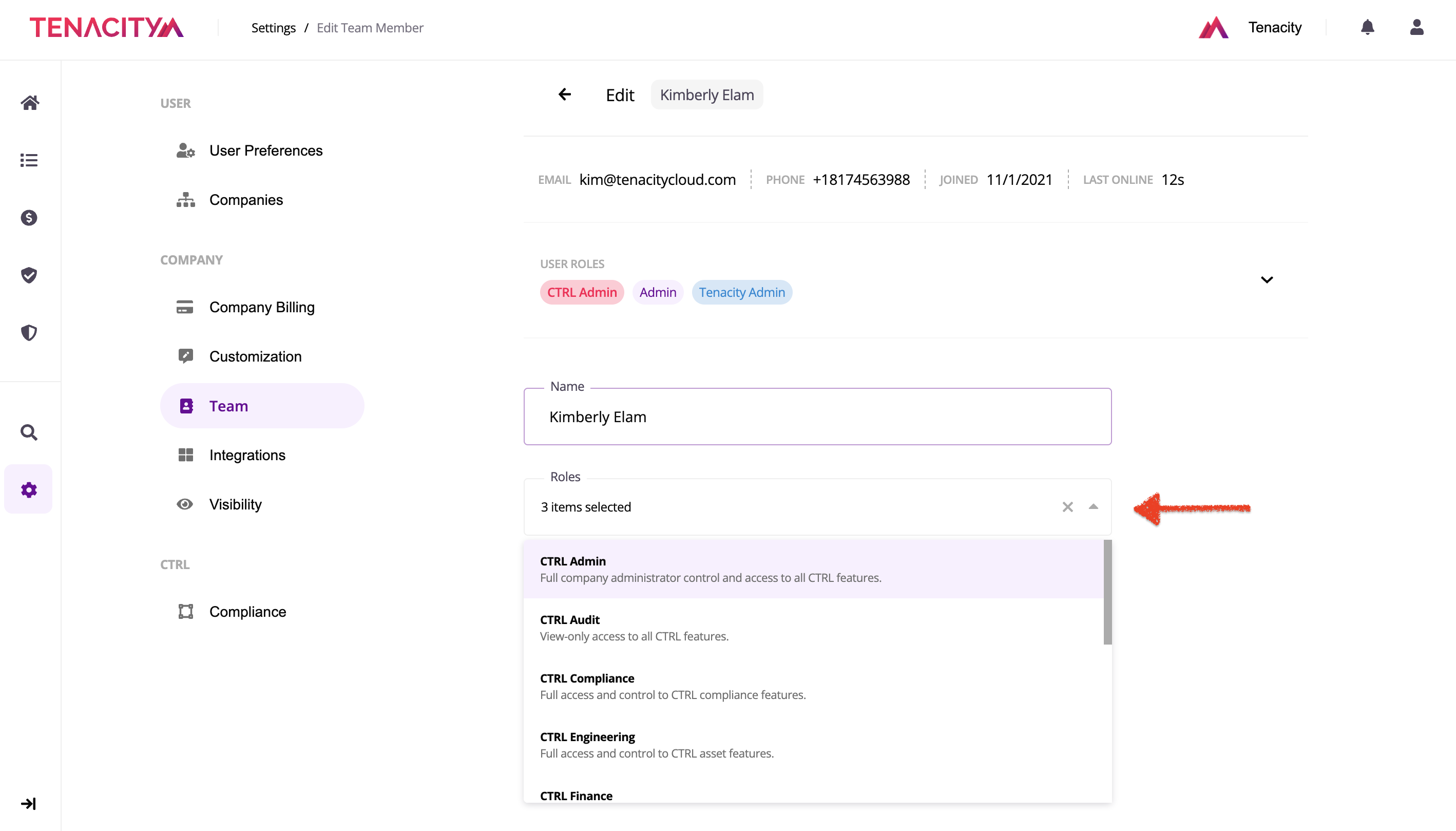Select CTRL Audit role option
The image size is (1456, 831).
814,628
